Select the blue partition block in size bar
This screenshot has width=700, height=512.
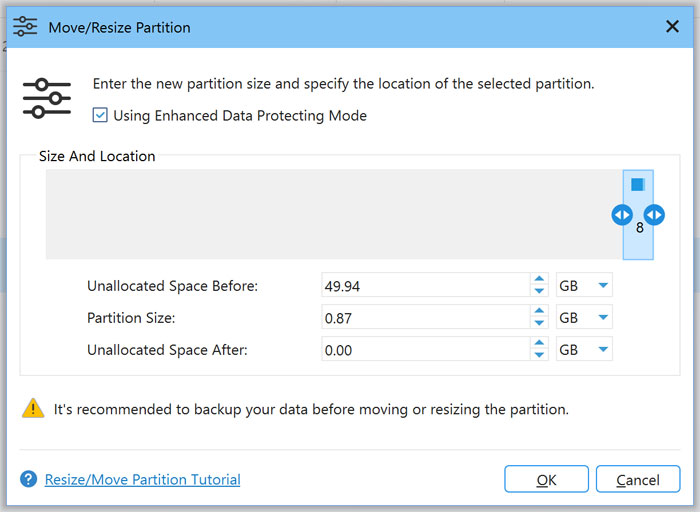coord(638,214)
